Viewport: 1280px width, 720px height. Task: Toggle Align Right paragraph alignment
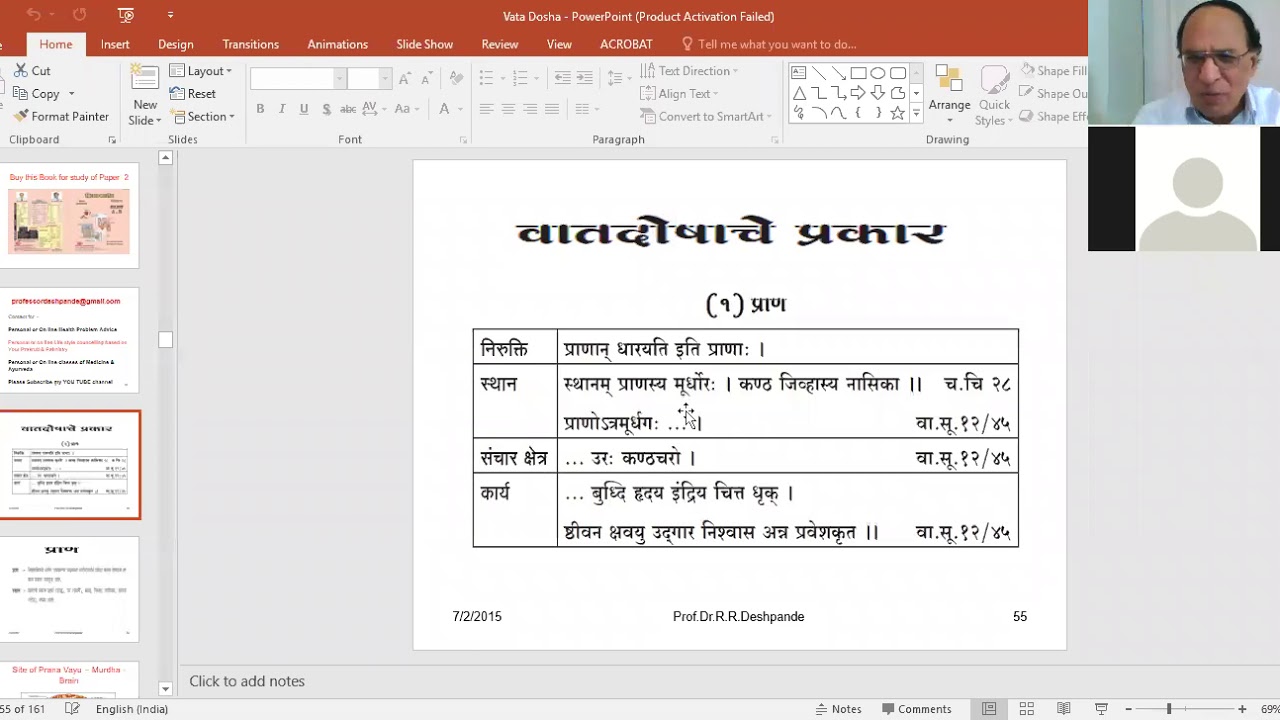[x=530, y=109]
